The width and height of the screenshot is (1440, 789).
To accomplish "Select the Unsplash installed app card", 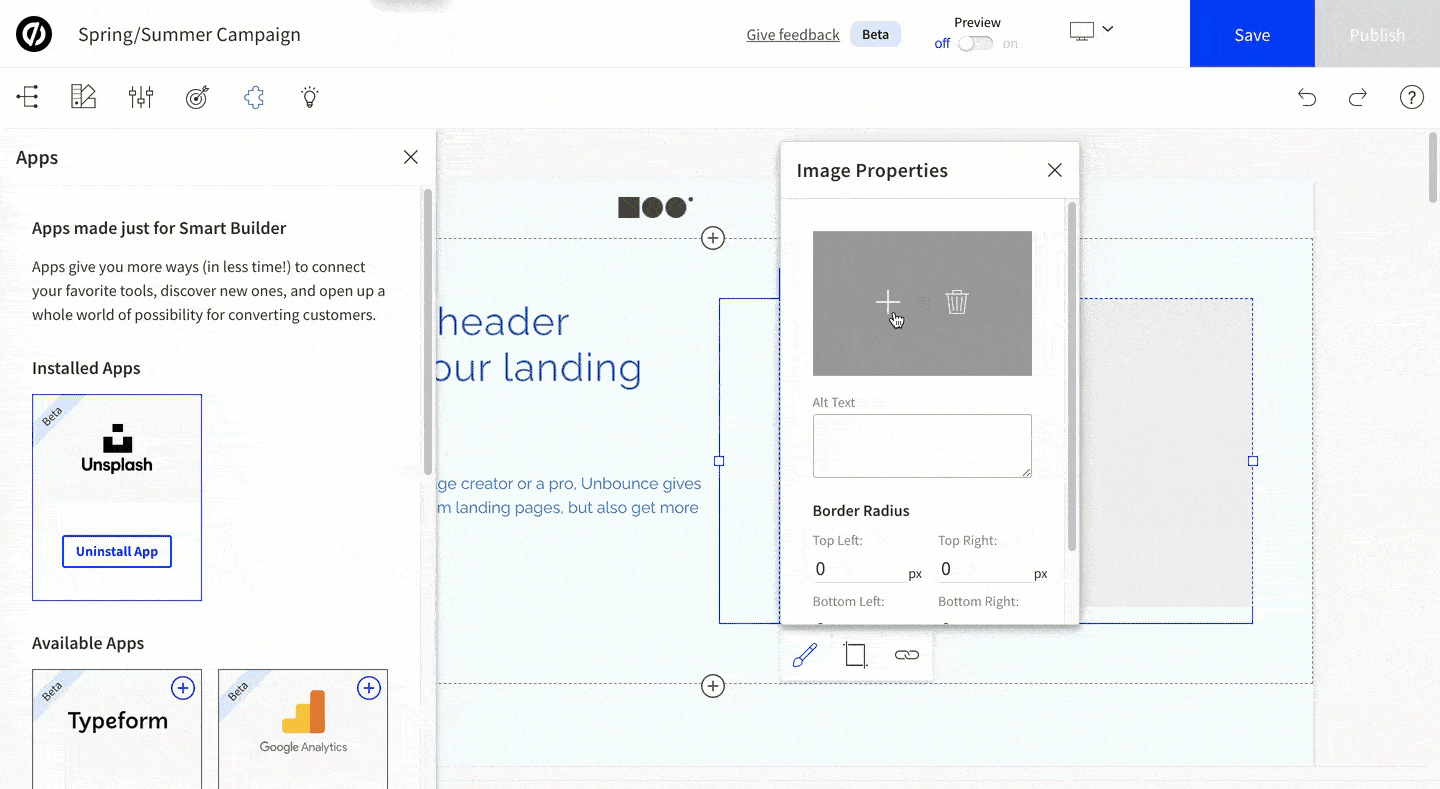I will point(117,497).
